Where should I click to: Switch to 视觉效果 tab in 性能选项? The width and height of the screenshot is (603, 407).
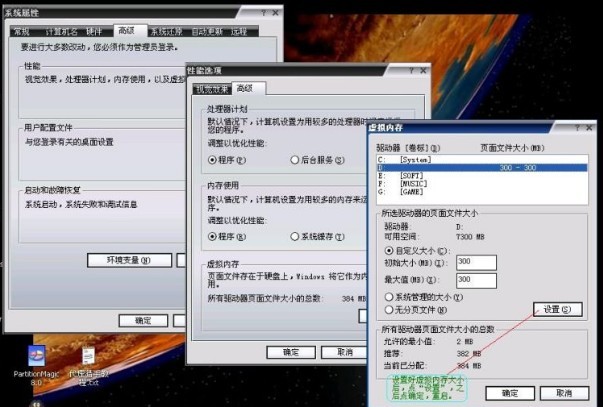(x=212, y=89)
